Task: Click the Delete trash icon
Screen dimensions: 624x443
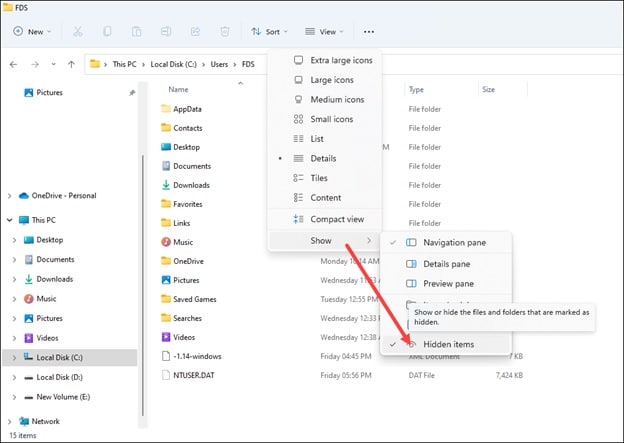Action: pos(225,31)
